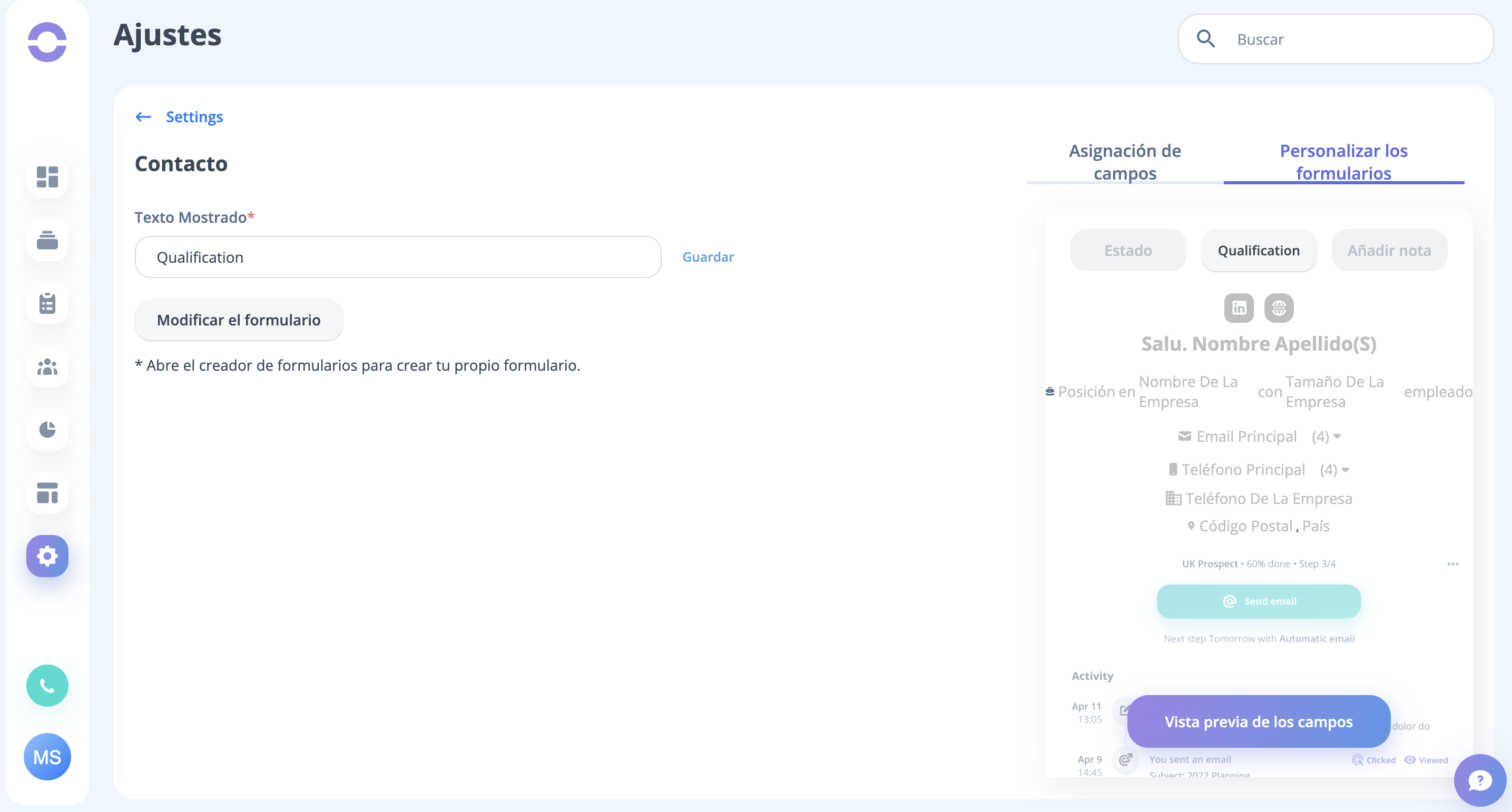
Task: Click the Tamaño De La Empresa text
Action: (x=1334, y=391)
